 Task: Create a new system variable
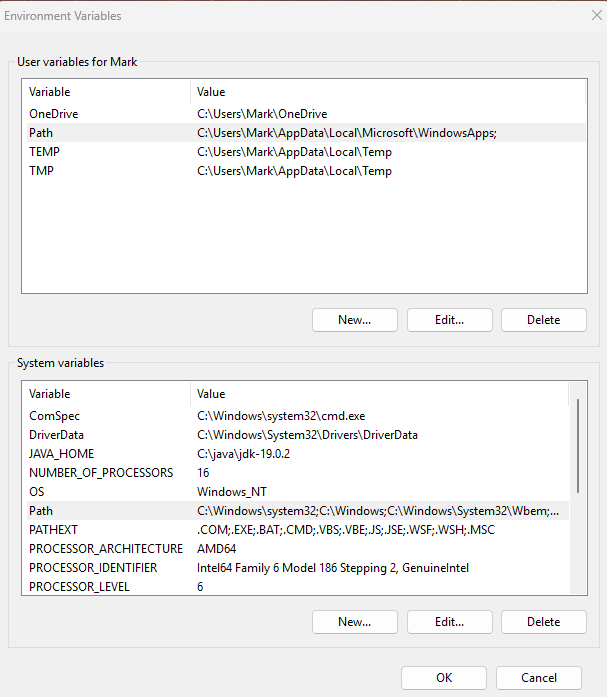tap(354, 622)
